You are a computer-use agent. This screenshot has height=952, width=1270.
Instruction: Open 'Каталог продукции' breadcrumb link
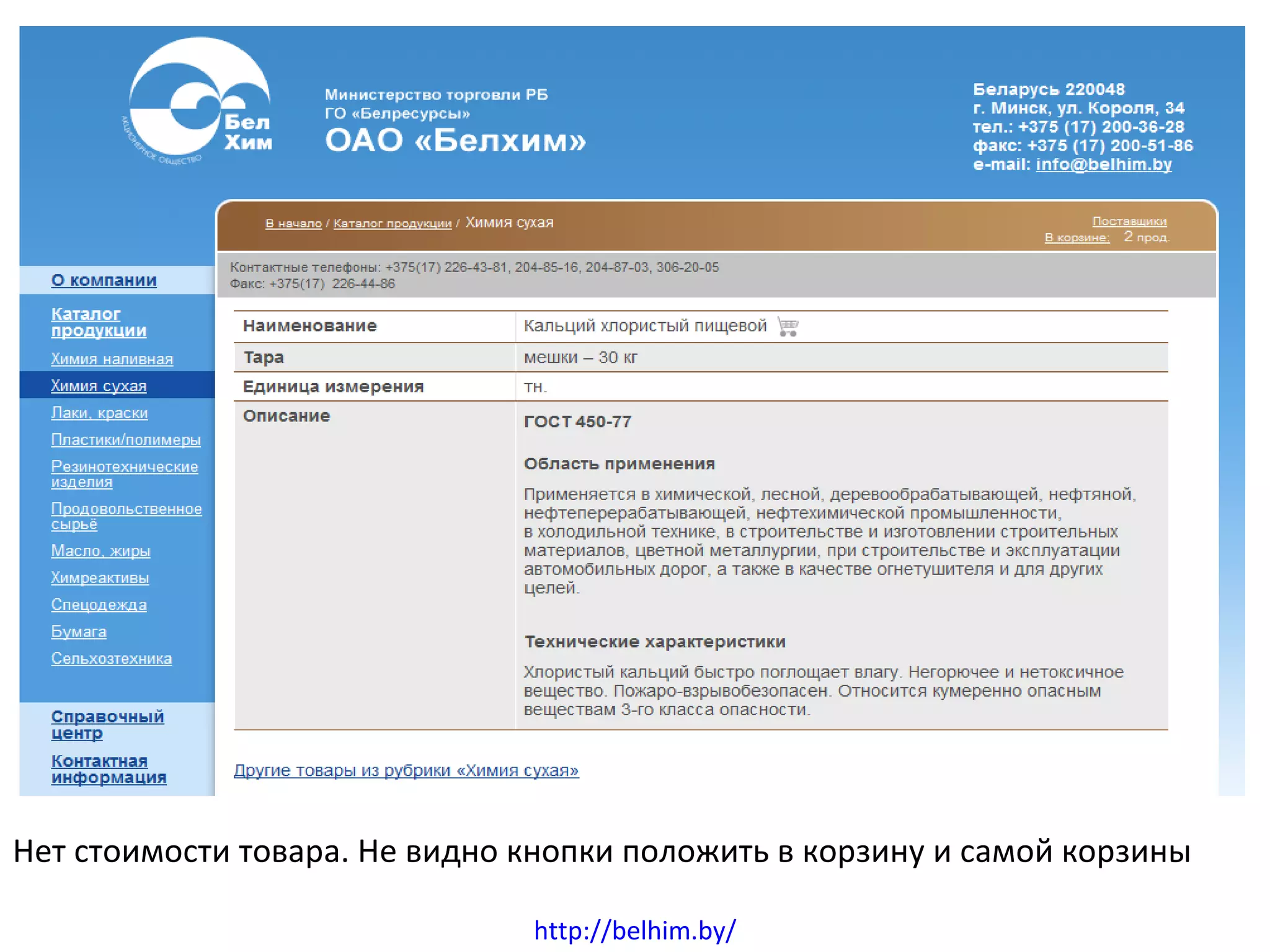tap(392, 223)
